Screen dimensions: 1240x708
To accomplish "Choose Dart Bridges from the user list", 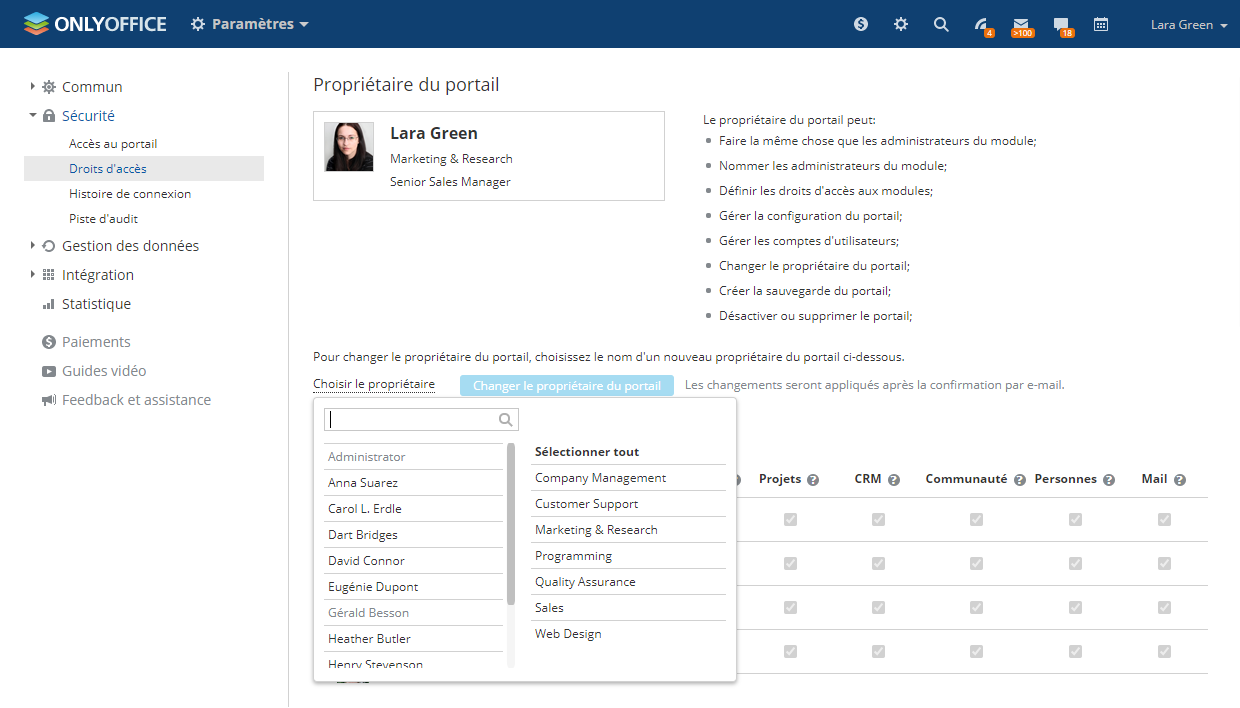I will coord(413,535).
